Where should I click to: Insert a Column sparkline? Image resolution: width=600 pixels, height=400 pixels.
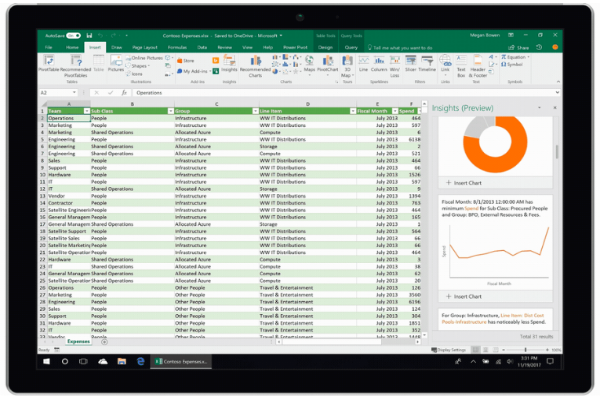click(379, 64)
